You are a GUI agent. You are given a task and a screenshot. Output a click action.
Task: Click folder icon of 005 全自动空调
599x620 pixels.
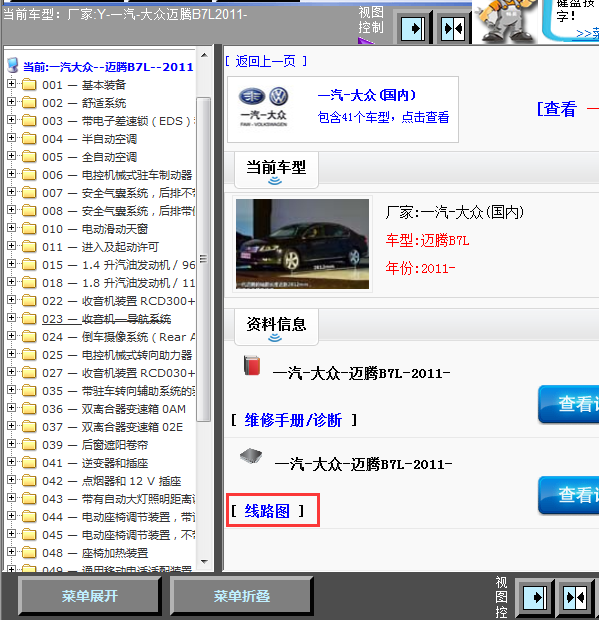pyautogui.click(x=29, y=157)
